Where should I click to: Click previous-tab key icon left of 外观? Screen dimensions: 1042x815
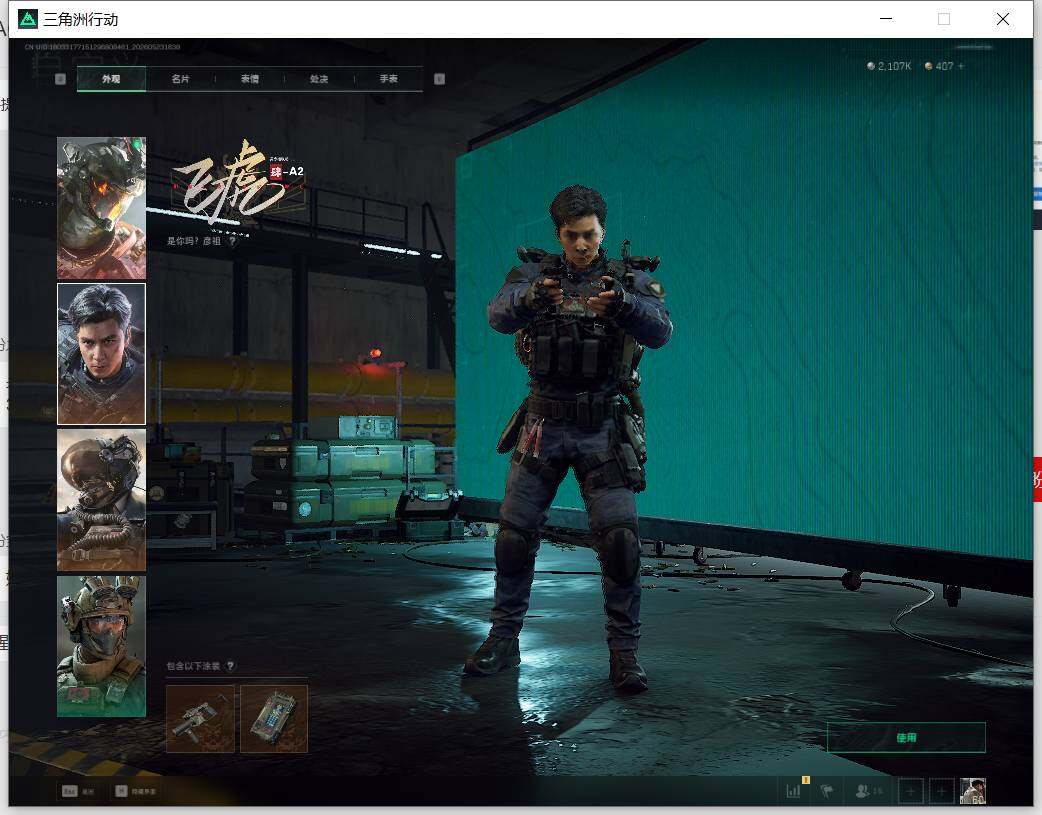[60, 79]
